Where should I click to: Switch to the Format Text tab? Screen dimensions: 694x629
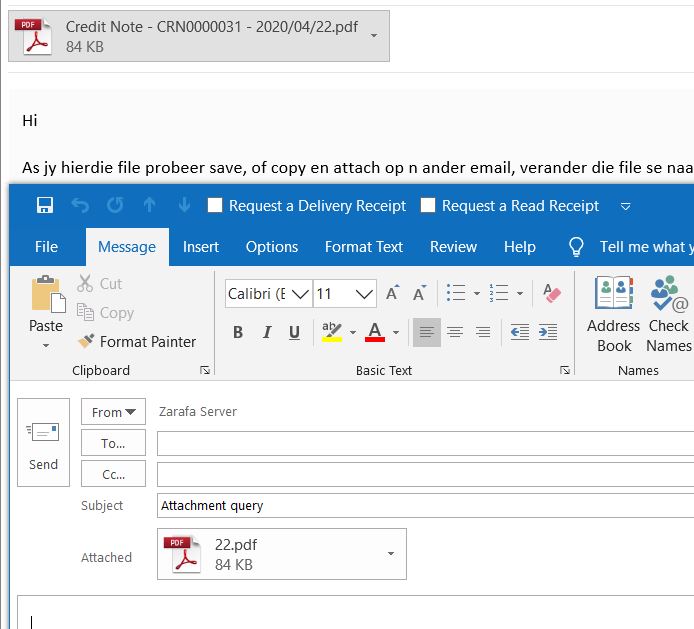click(364, 247)
